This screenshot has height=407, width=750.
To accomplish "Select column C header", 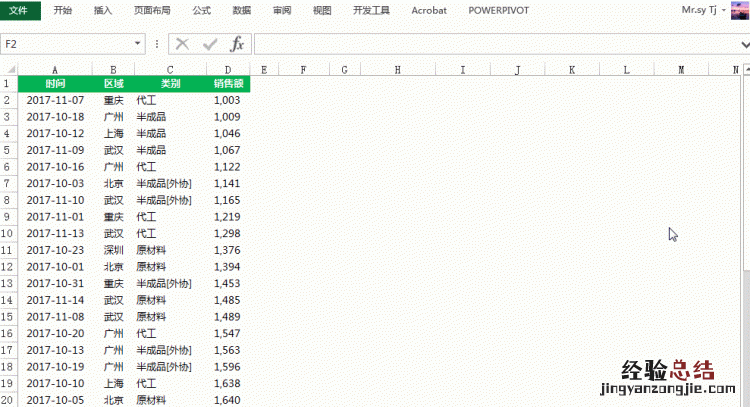I will (x=169, y=70).
